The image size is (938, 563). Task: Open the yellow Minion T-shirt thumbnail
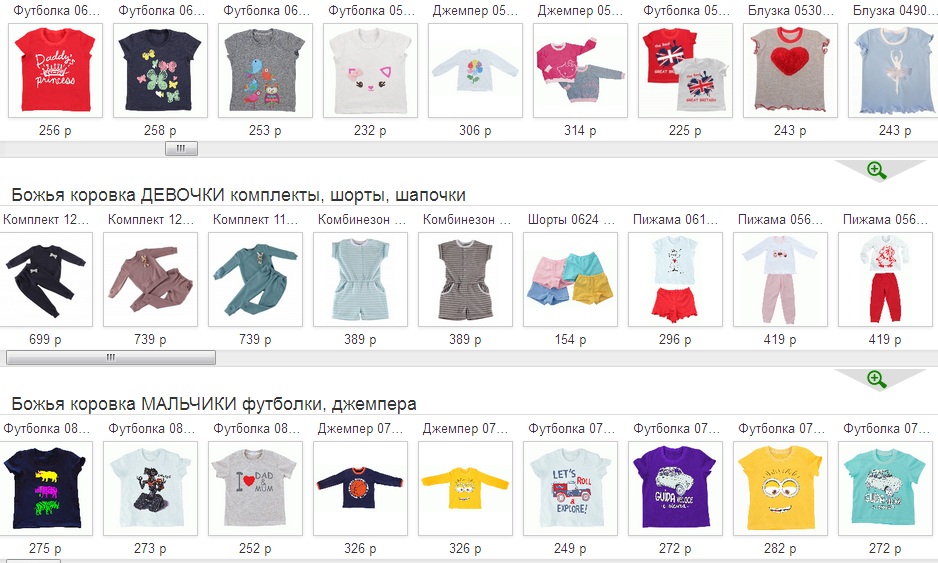pyautogui.click(x=780, y=489)
